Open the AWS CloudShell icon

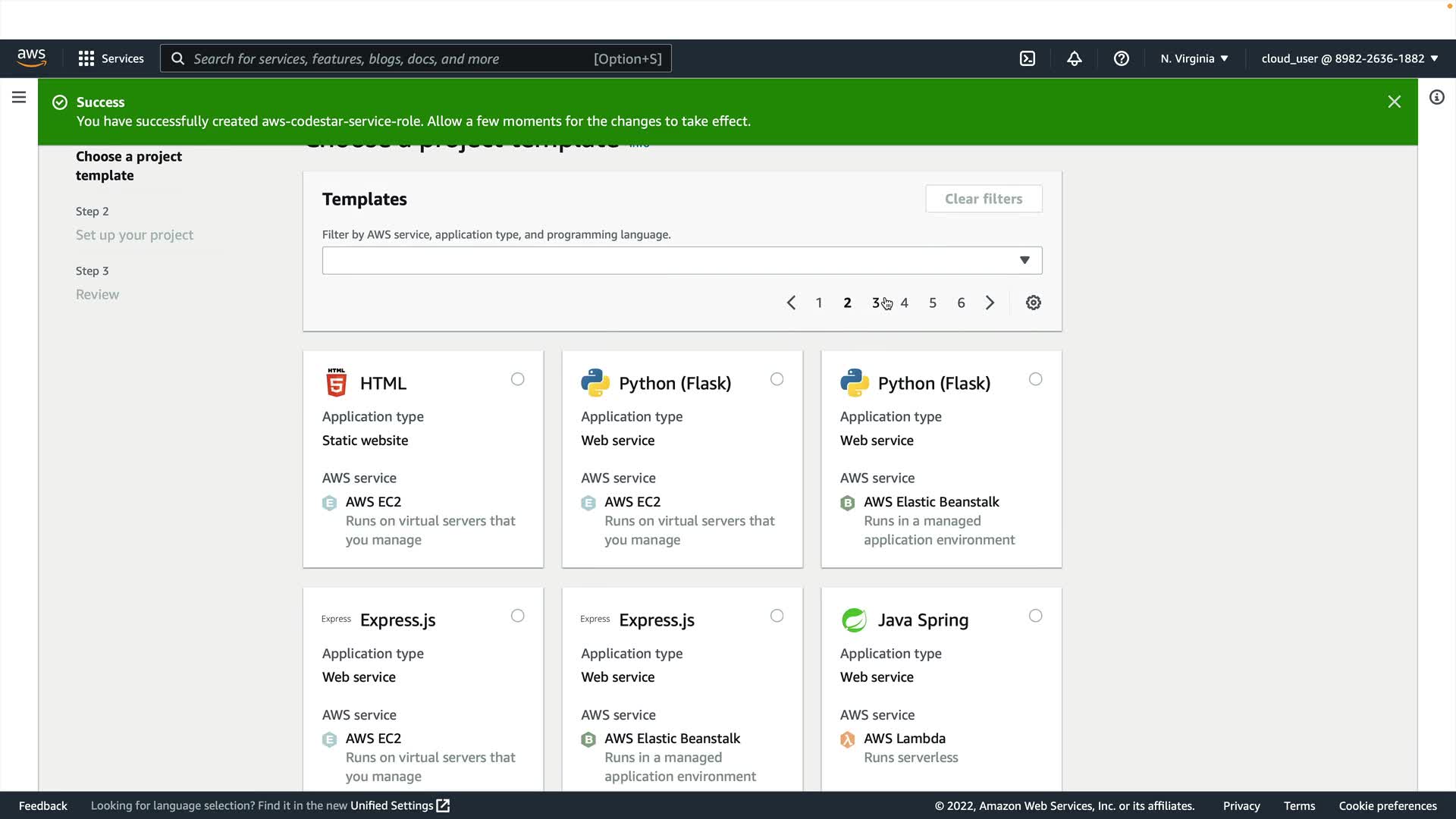pos(1027,58)
